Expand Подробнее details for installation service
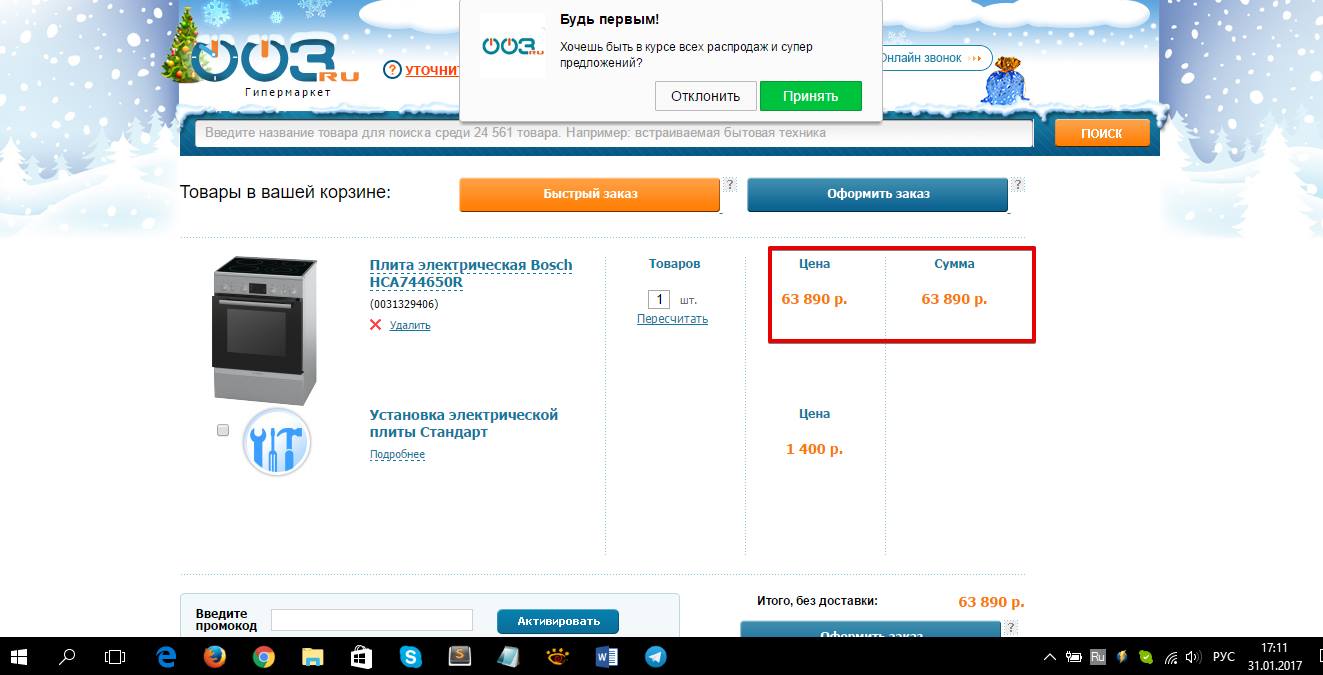 tap(397, 455)
